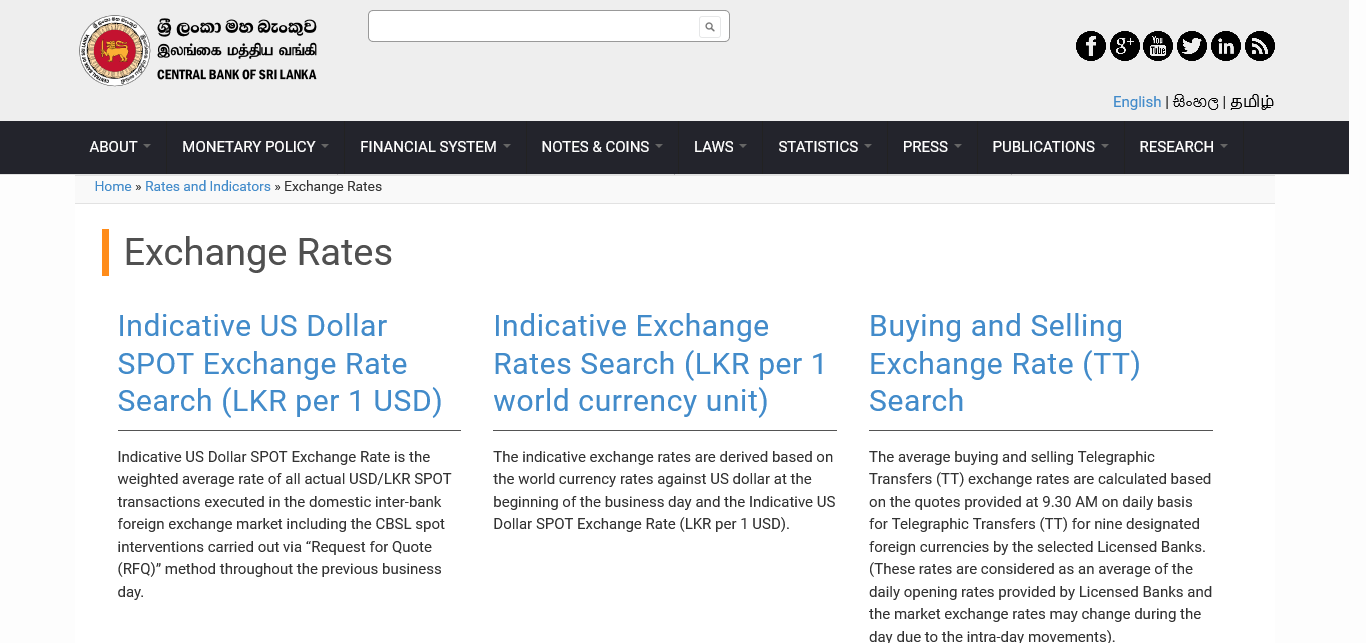Open the YouTube channel icon
Image resolution: width=1366 pixels, height=643 pixels.
pyautogui.click(x=1158, y=46)
